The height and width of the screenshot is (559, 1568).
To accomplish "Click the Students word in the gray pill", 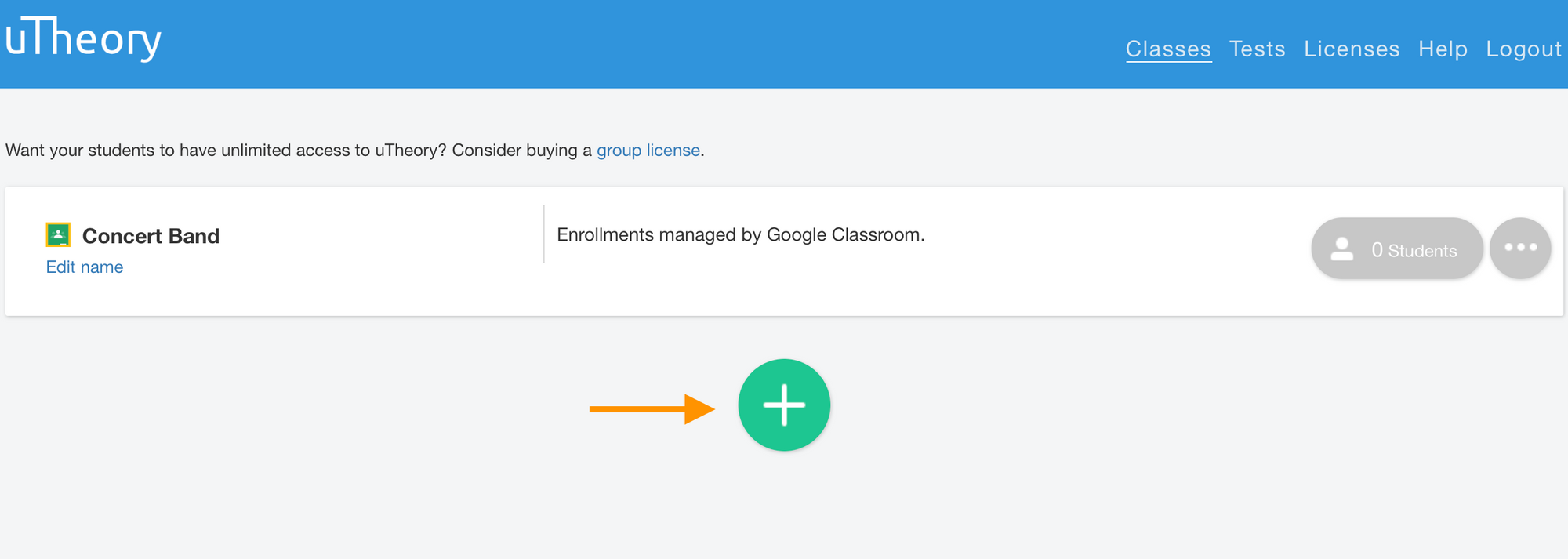I will point(1422,251).
